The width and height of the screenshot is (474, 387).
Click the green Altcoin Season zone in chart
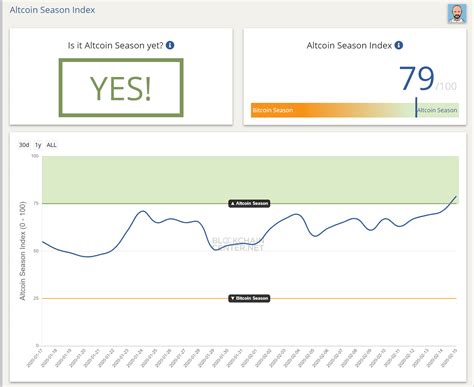250,180
